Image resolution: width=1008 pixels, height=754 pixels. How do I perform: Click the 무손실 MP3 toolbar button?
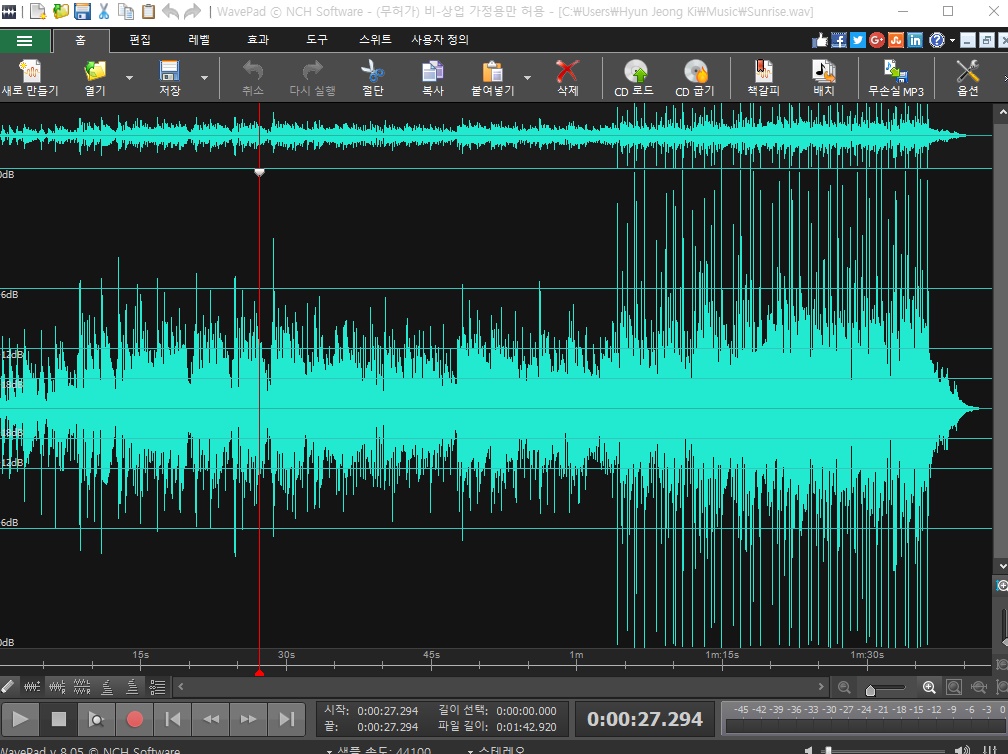tap(896, 78)
